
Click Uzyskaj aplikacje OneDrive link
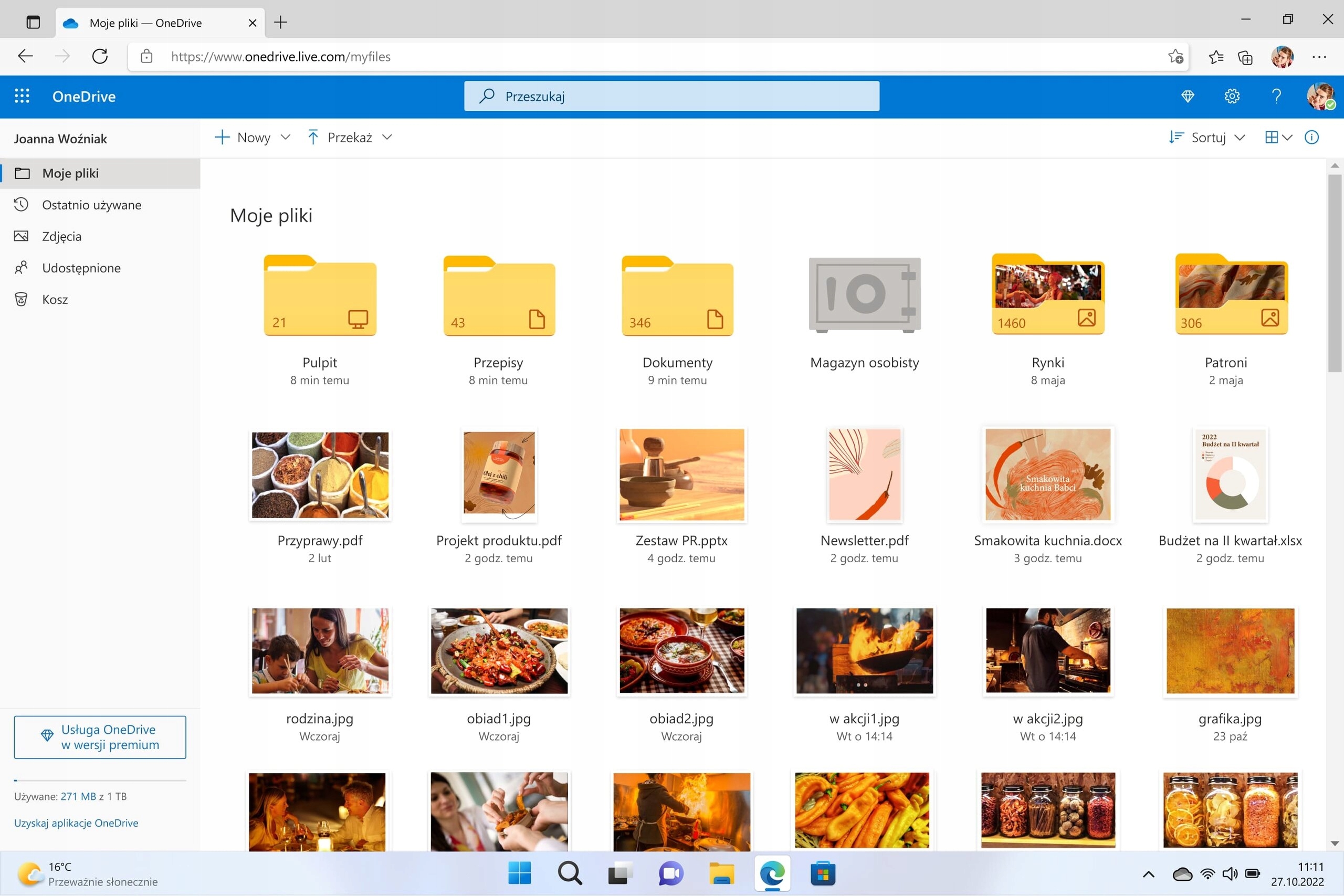(x=76, y=823)
